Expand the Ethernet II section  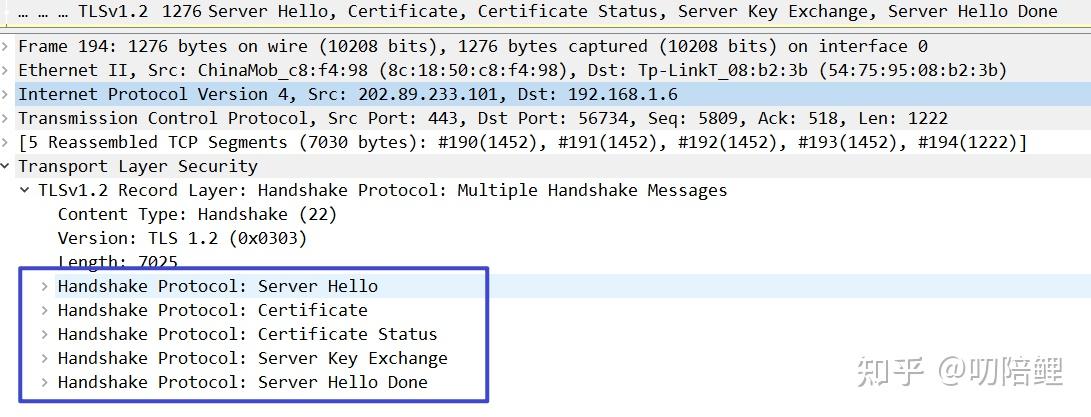pyautogui.click(x=8, y=71)
